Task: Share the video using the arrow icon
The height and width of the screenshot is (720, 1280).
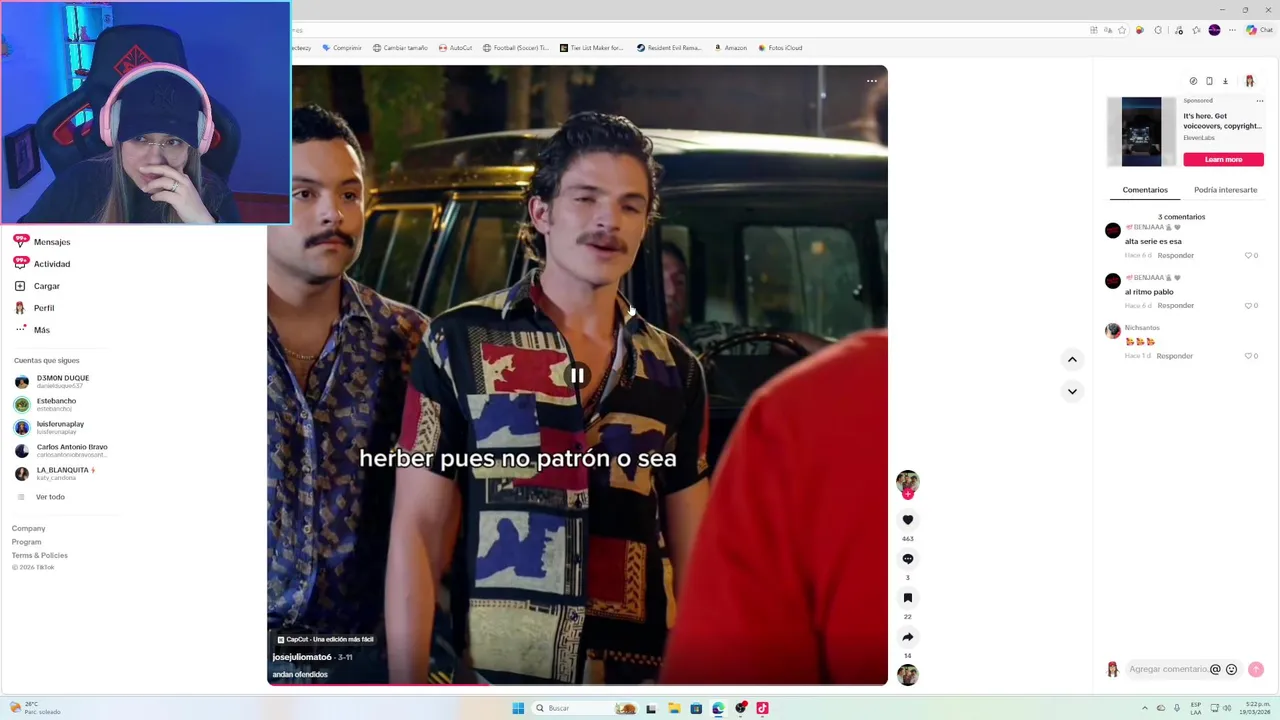Action: [908, 637]
